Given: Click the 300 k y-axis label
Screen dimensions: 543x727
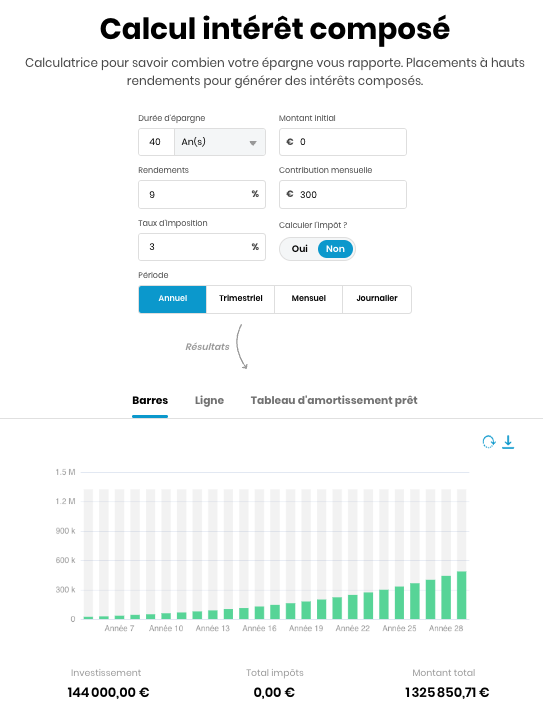Looking at the screenshot, I should pos(65,590).
